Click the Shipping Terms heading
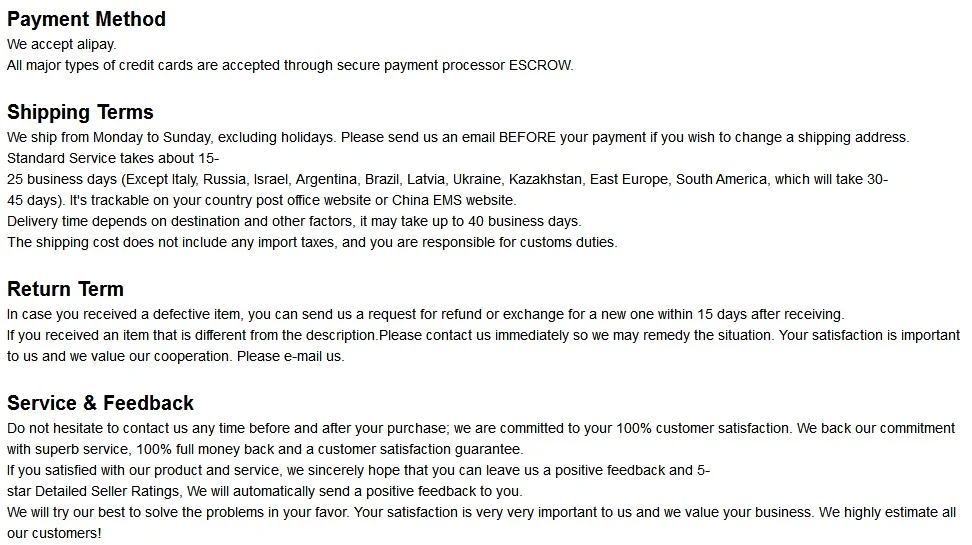 [x=80, y=112]
